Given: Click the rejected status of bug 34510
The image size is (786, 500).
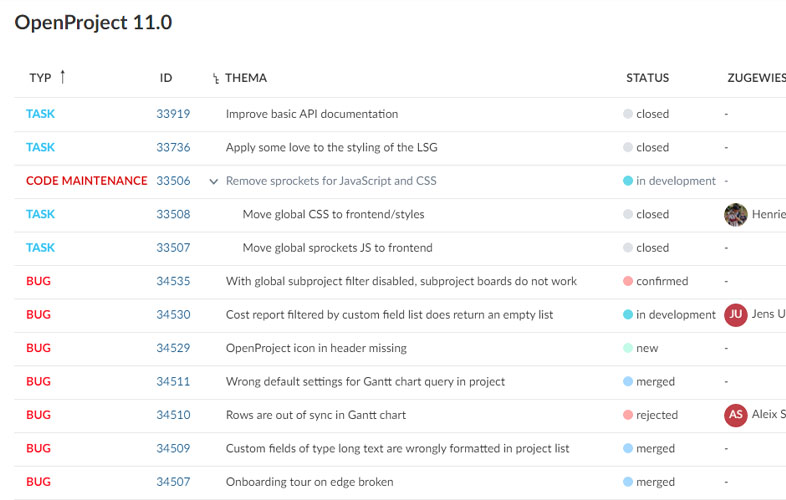Looking at the screenshot, I should [x=656, y=415].
